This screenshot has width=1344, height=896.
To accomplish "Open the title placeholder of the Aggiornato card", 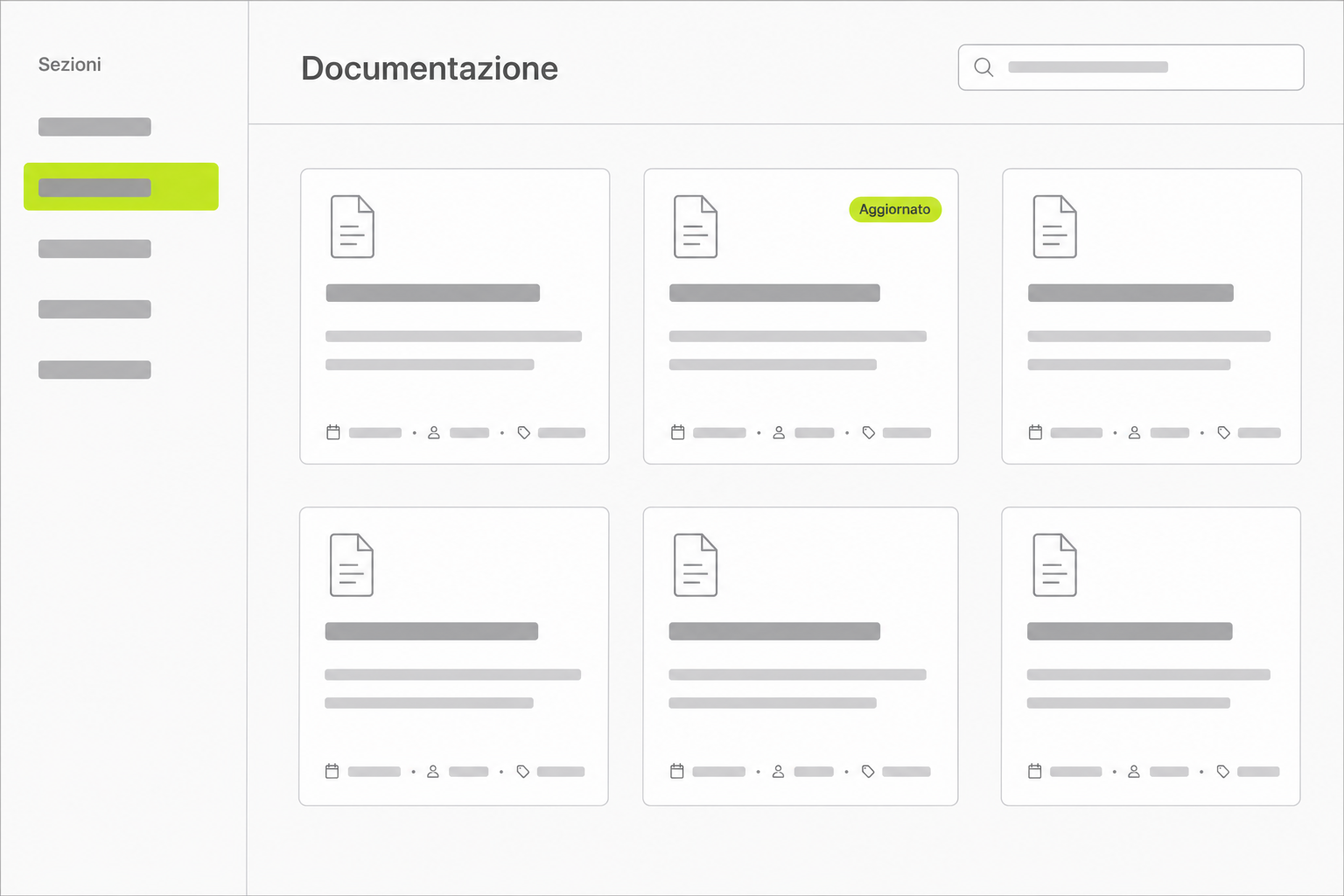I will [774, 293].
